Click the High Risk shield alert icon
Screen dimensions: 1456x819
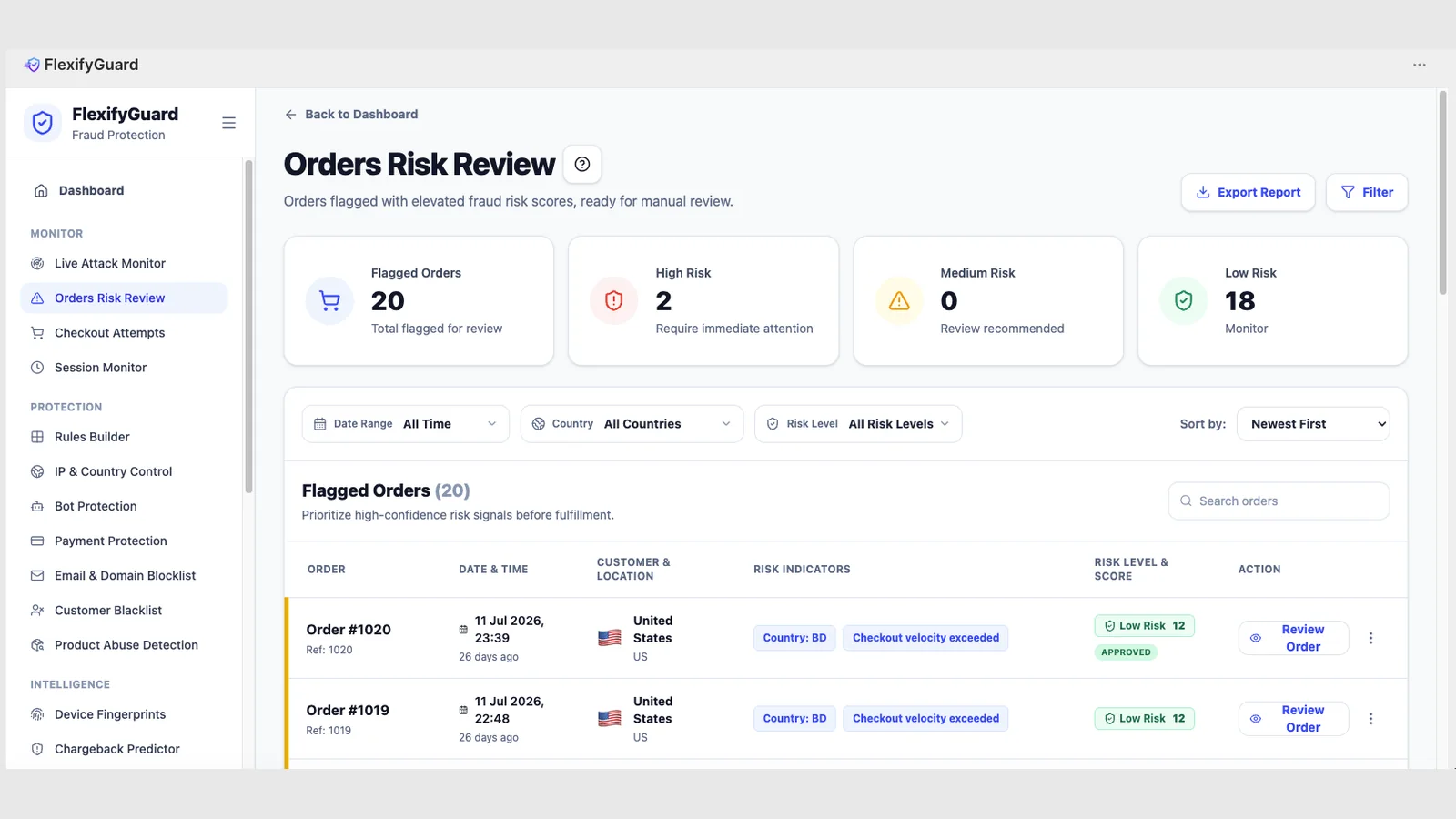tap(614, 300)
